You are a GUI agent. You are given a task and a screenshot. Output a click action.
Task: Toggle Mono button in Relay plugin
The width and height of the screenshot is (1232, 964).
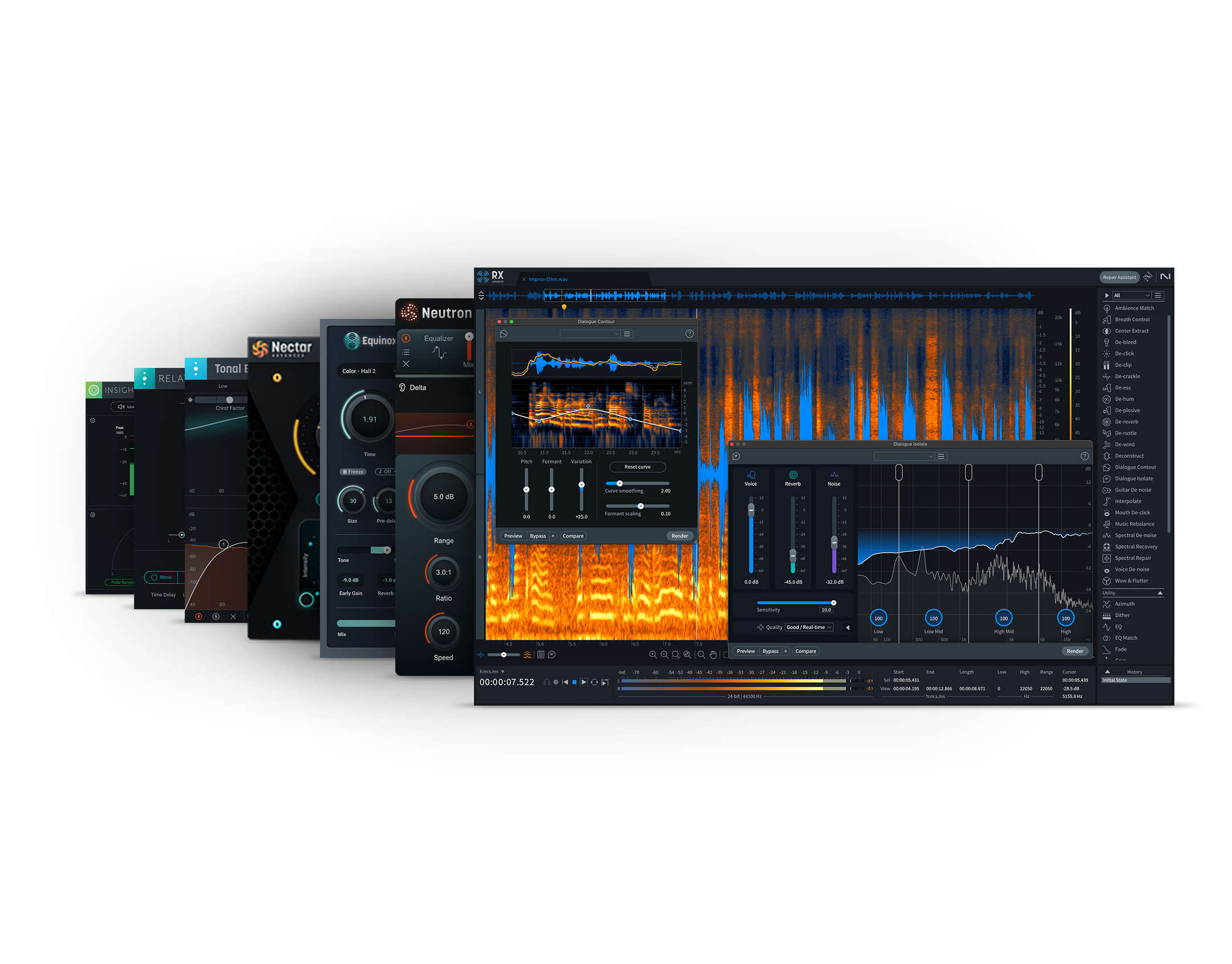[x=161, y=577]
